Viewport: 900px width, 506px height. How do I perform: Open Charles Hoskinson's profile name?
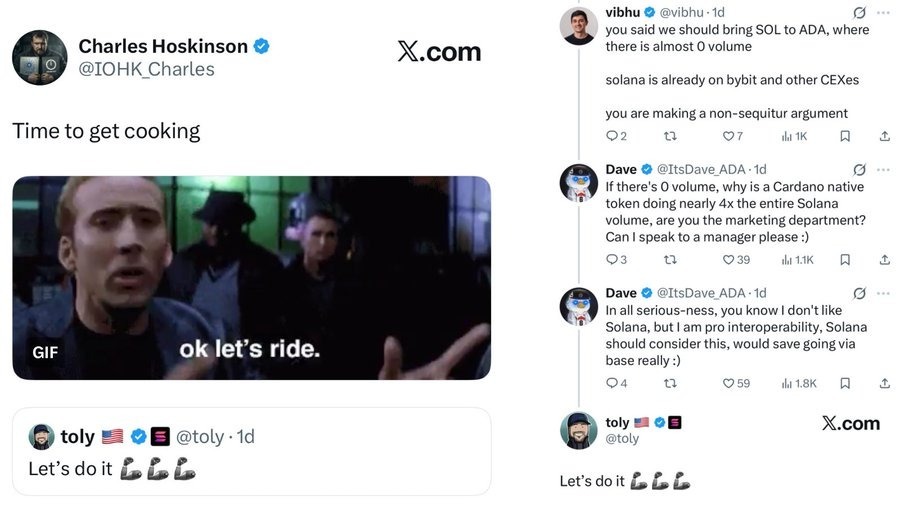(163, 46)
